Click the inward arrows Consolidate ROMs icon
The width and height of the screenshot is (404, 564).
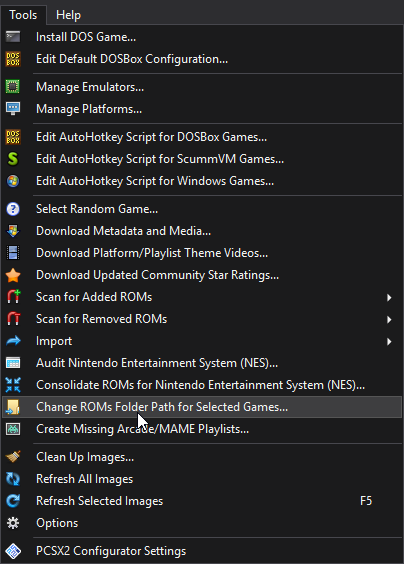(x=13, y=385)
